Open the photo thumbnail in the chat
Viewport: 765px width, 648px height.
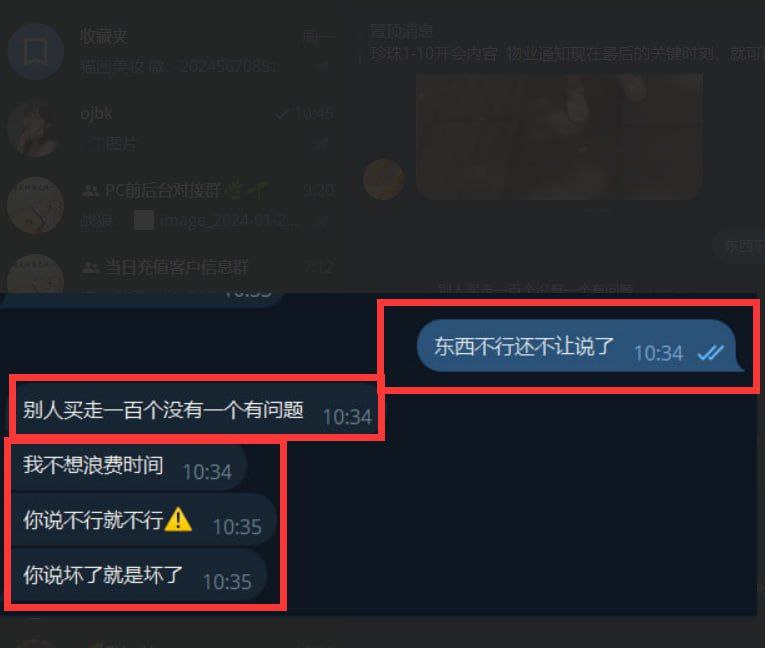click(x=559, y=137)
